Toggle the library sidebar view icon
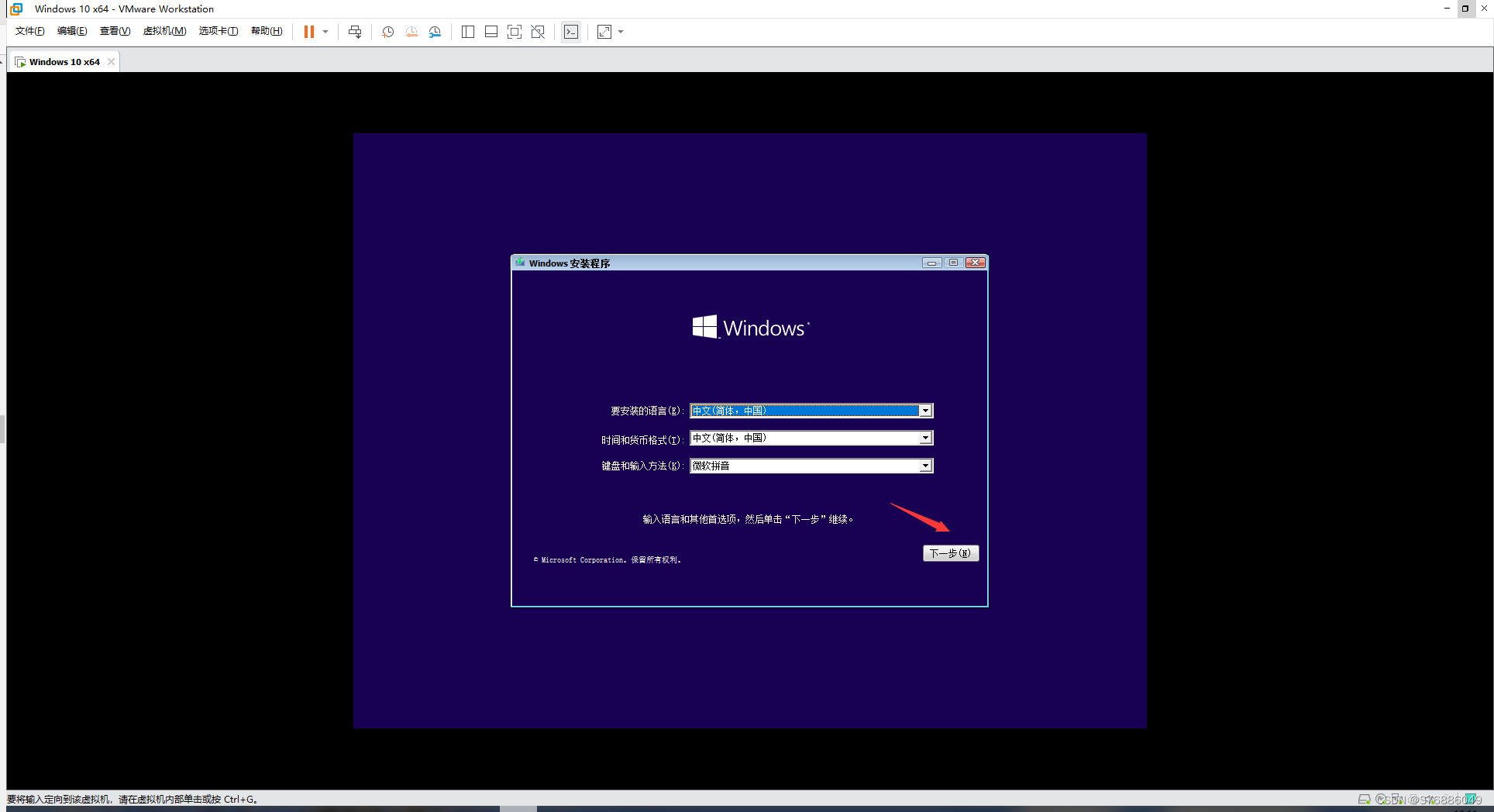 pyautogui.click(x=468, y=32)
